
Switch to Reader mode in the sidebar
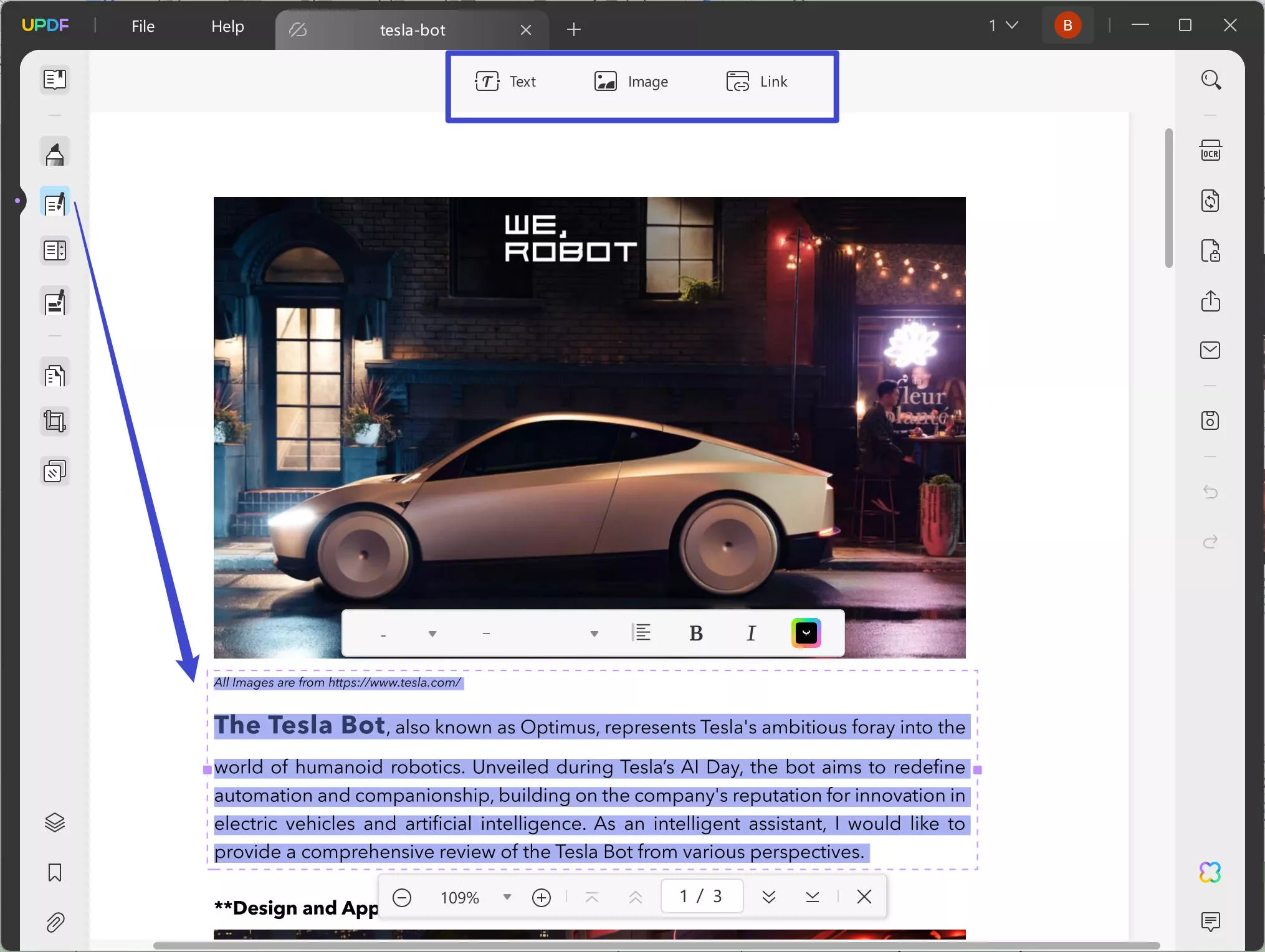(x=55, y=80)
